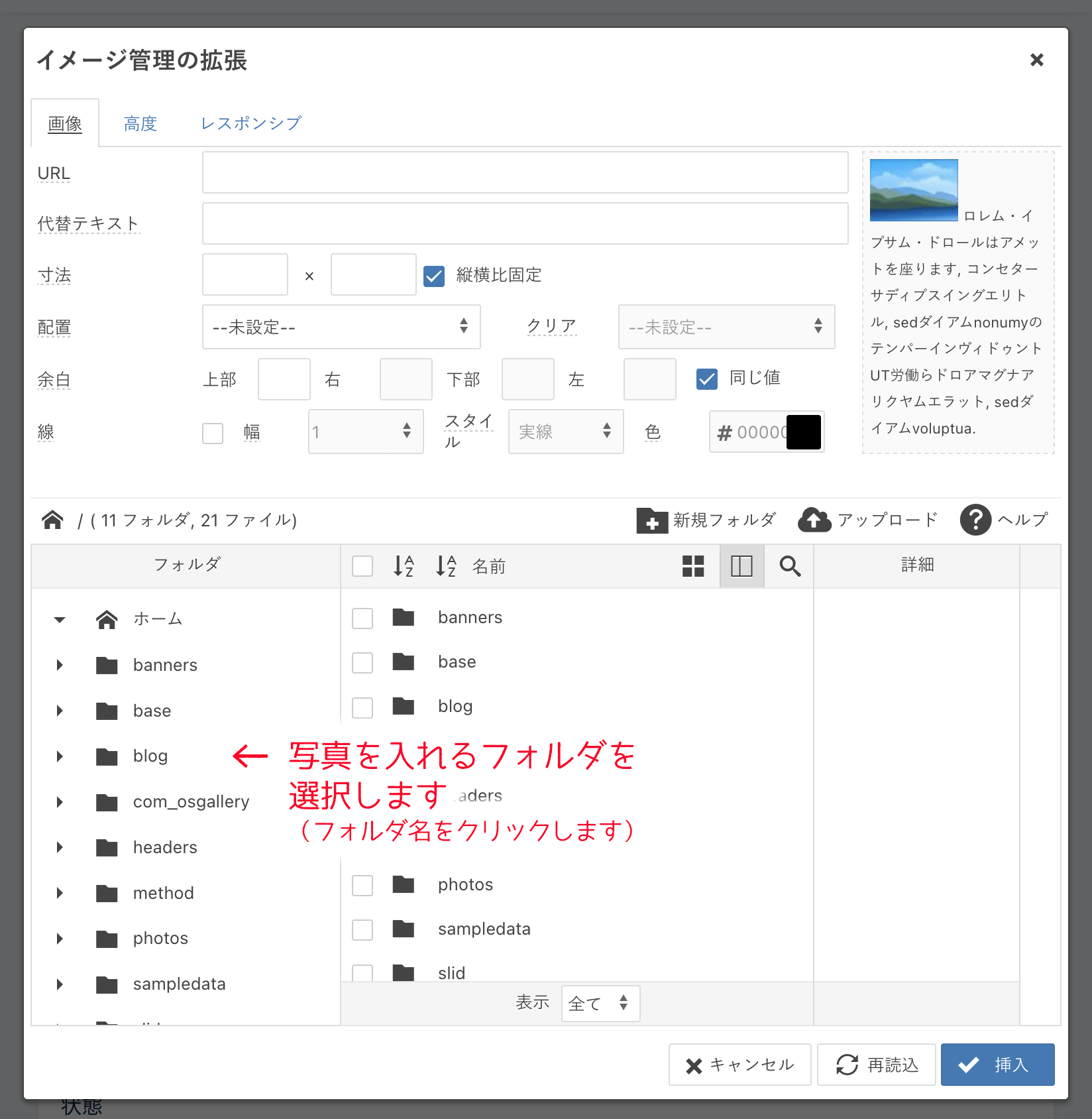Click the home icon in the path breadcrumb

pyautogui.click(x=53, y=520)
